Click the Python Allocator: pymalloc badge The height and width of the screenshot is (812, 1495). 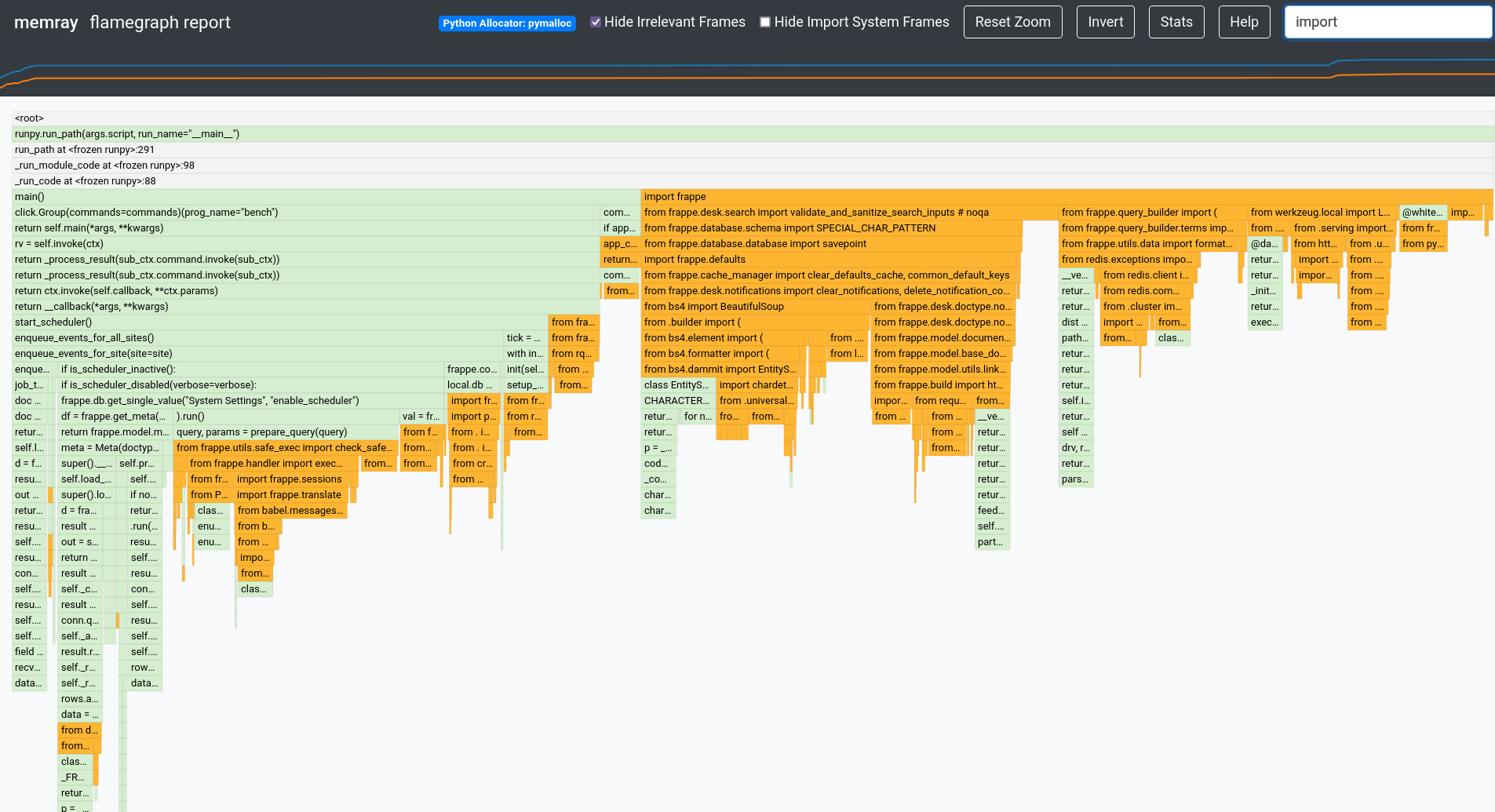pos(507,23)
